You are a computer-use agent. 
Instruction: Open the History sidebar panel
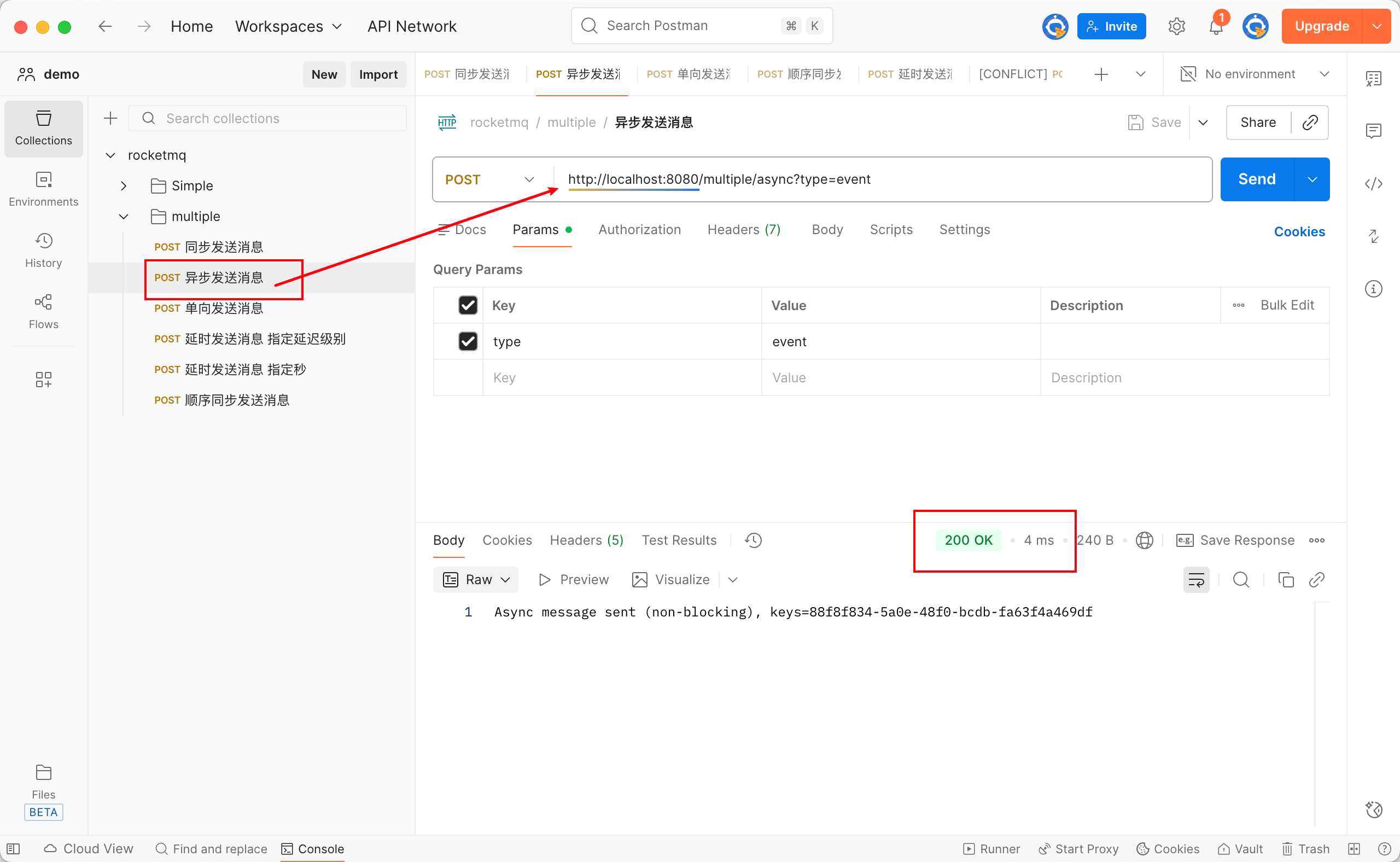pyautogui.click(x=43, y=251)
